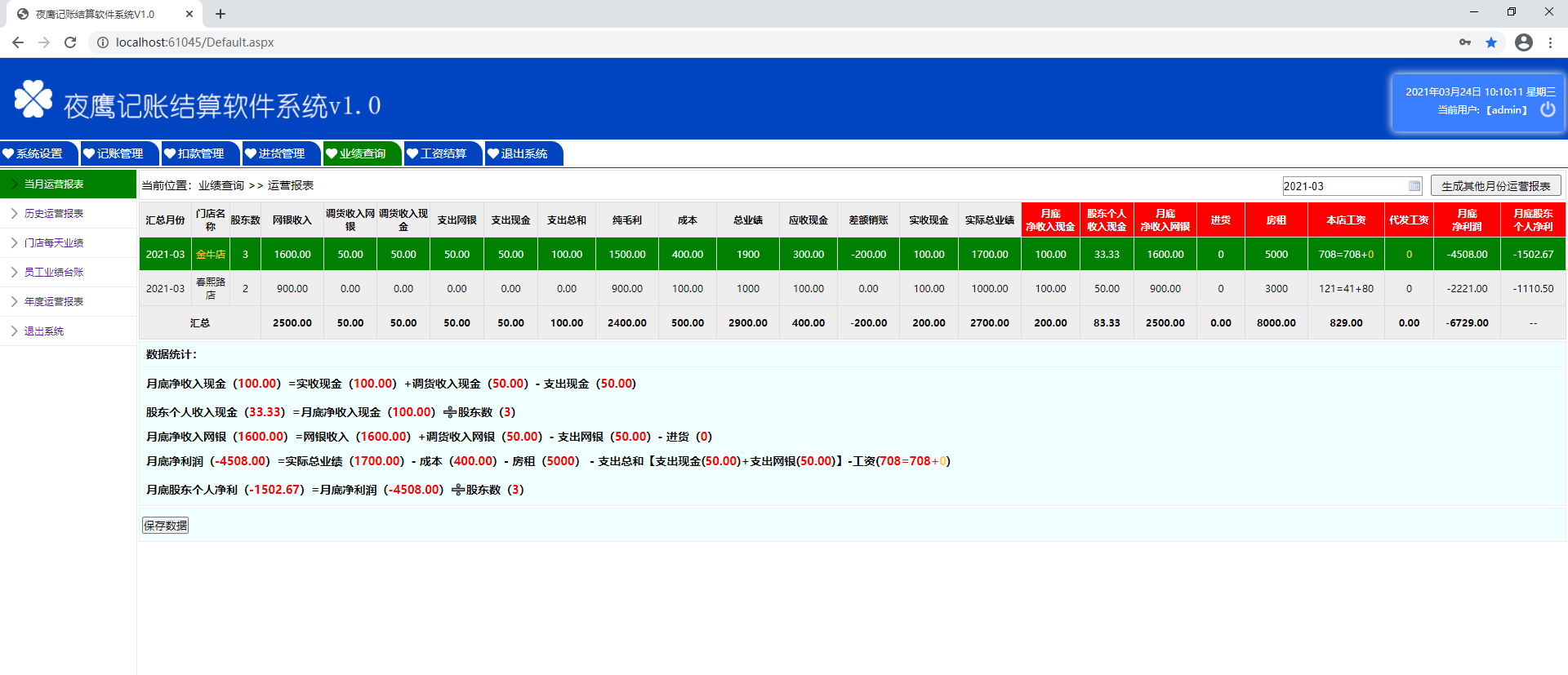Click the power logout icon
This screenshot has width=1568, height=675.
pyautogui.click(x=1548, y=109)
